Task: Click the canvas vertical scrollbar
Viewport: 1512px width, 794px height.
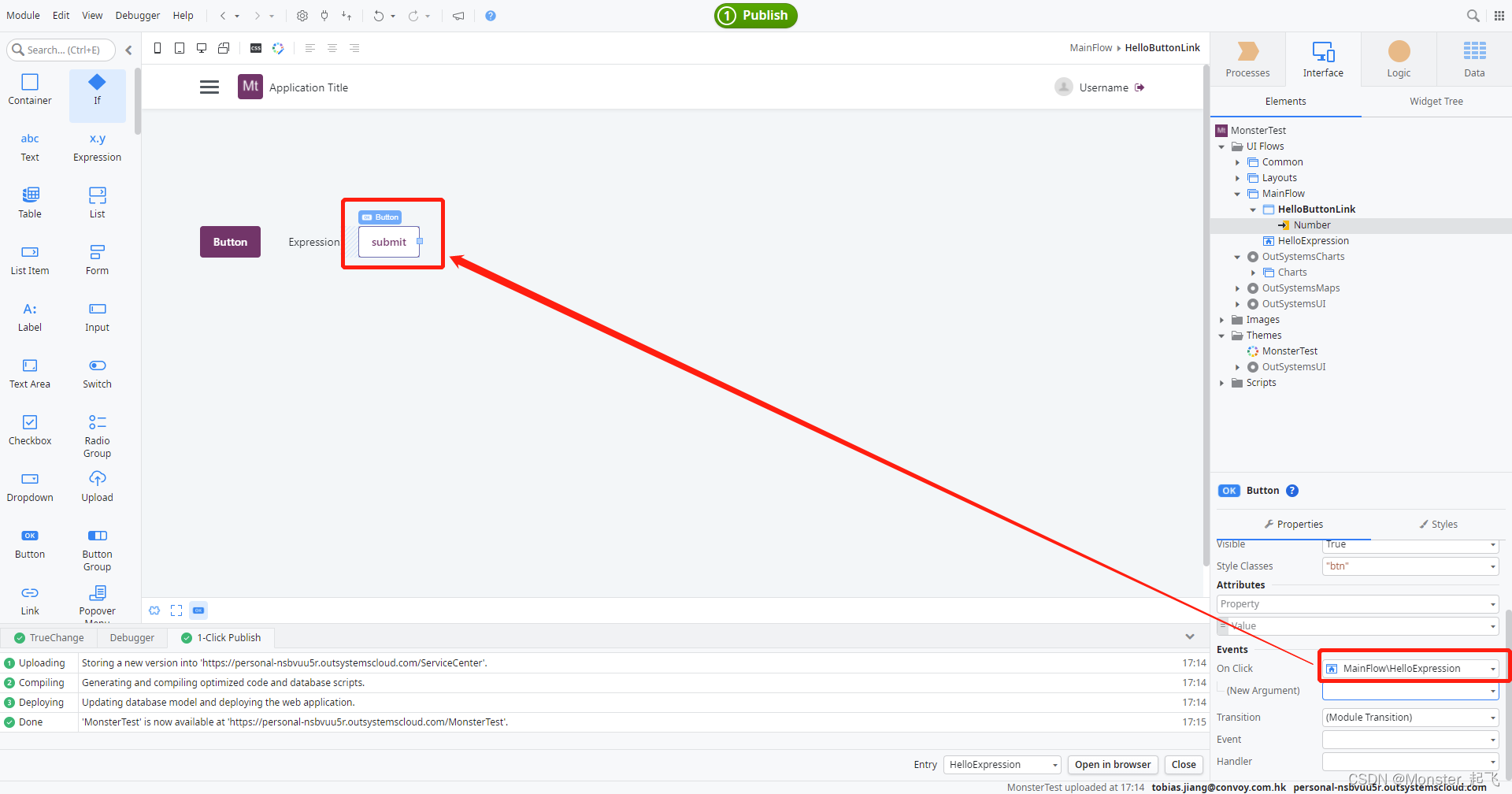Action: pos(1206,315)
